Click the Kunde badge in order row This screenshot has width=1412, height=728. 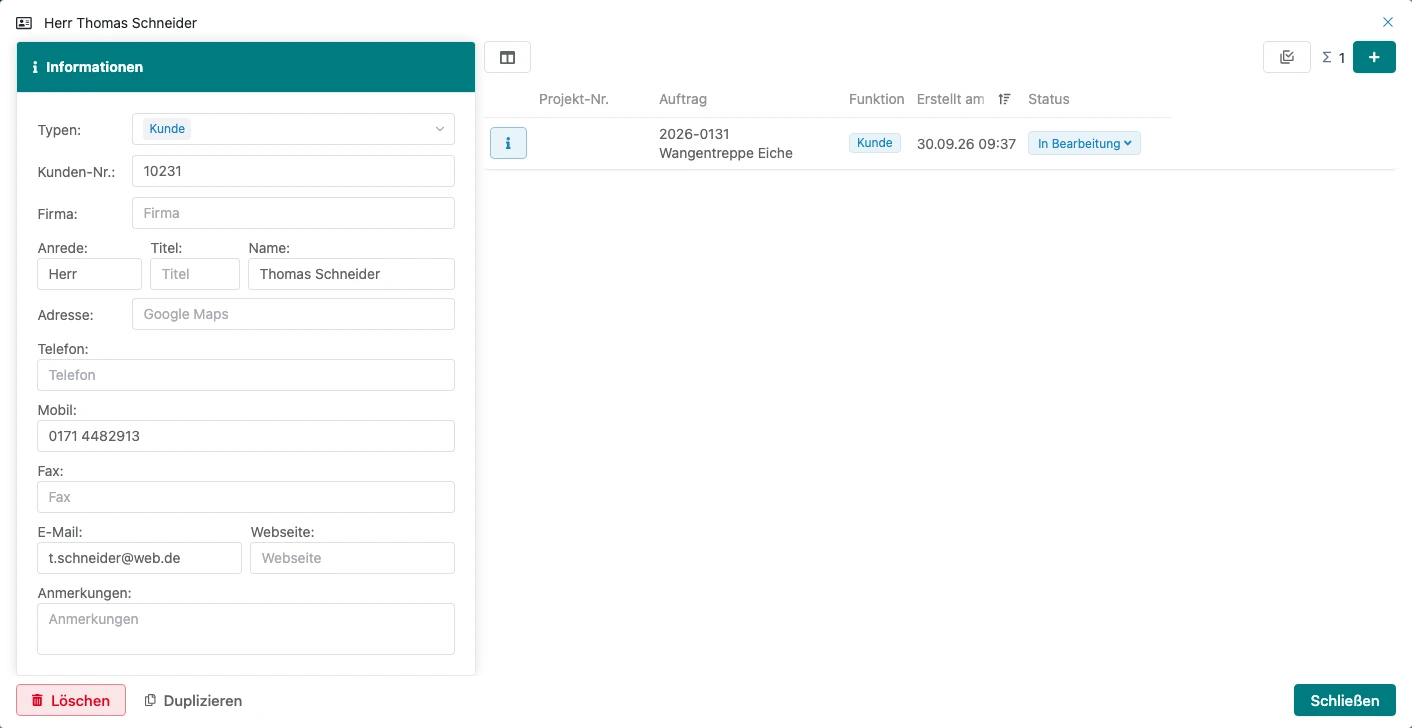(x=875, y=143)
